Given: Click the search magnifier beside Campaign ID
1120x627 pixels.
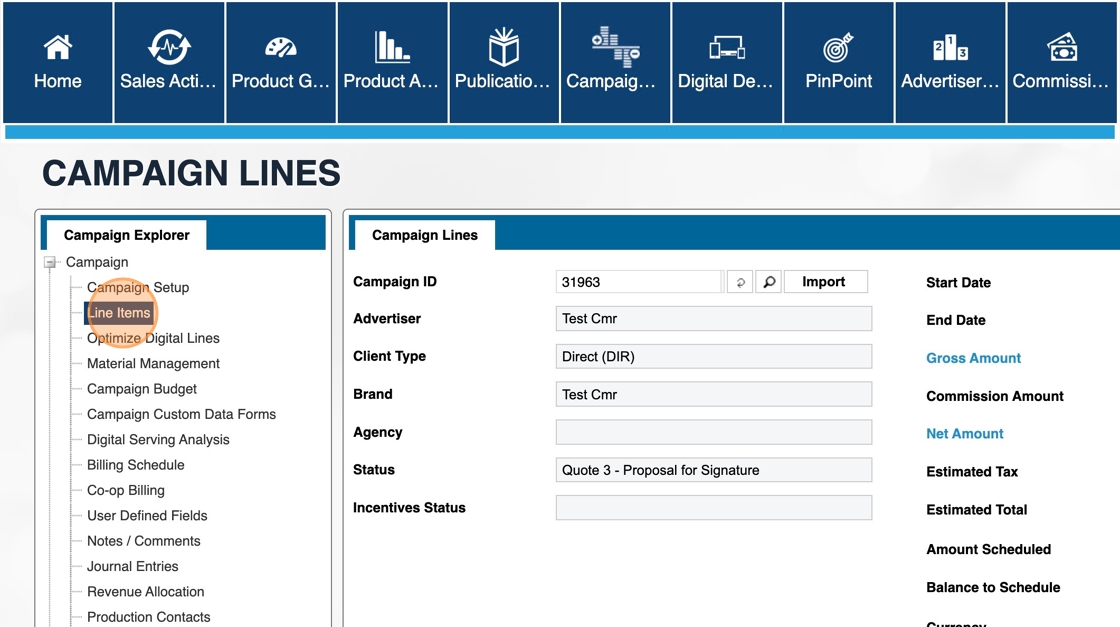Looking at the screenshot, I should [x=769, y=282].
